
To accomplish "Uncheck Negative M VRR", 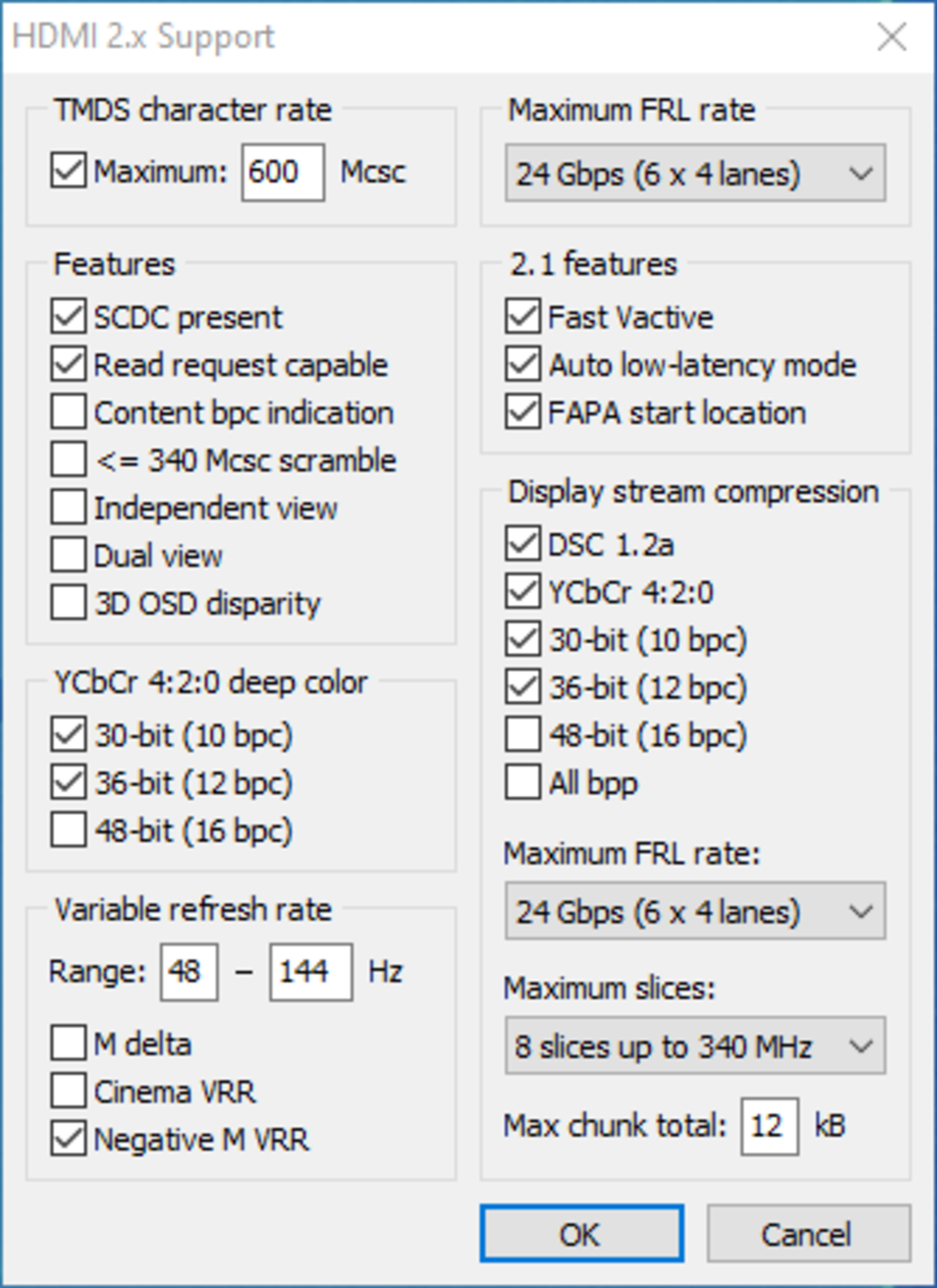I will [68, 1139].
